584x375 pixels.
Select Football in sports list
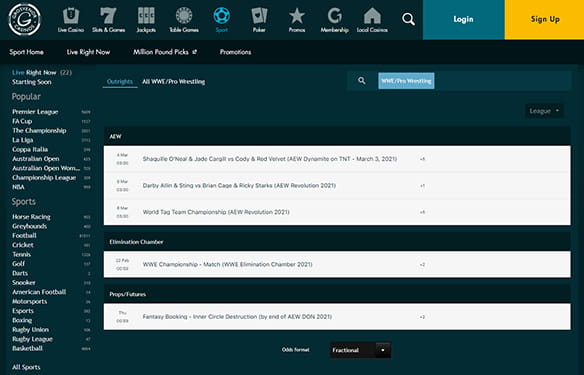(x=24, y=235)
